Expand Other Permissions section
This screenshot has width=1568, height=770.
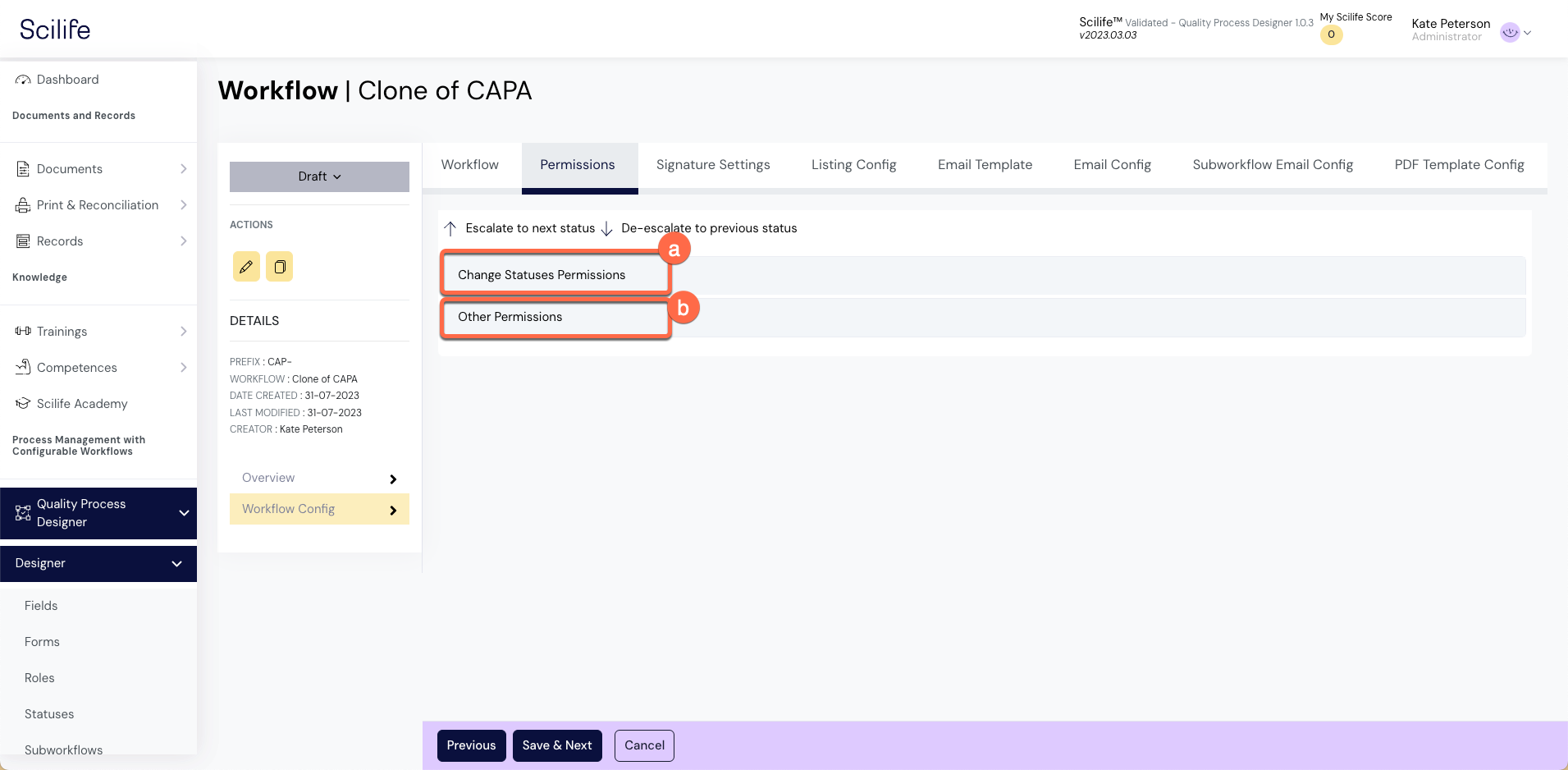(x=510, y=317)
